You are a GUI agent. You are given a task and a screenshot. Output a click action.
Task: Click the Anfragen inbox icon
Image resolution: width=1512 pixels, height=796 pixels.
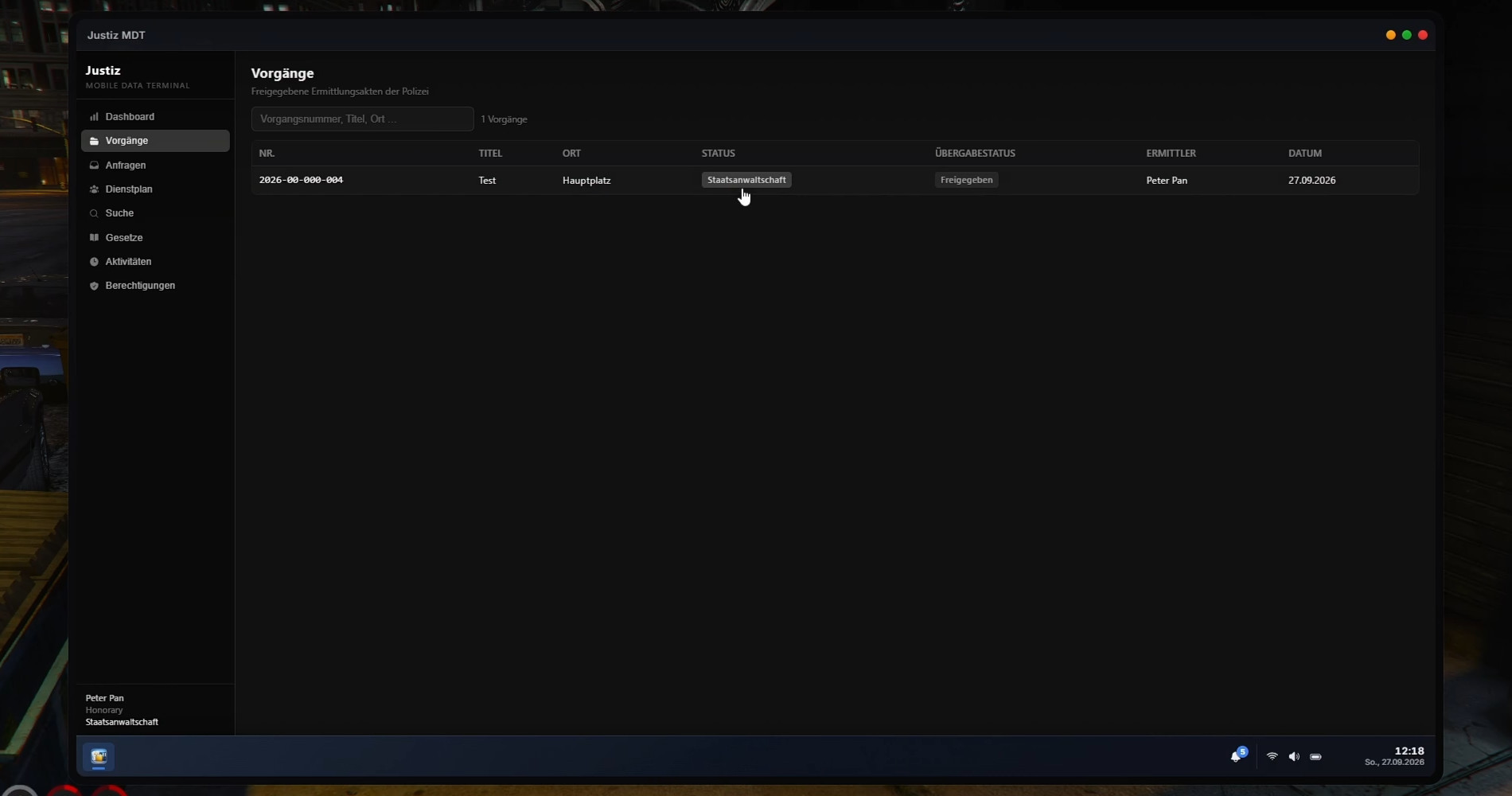94,166
